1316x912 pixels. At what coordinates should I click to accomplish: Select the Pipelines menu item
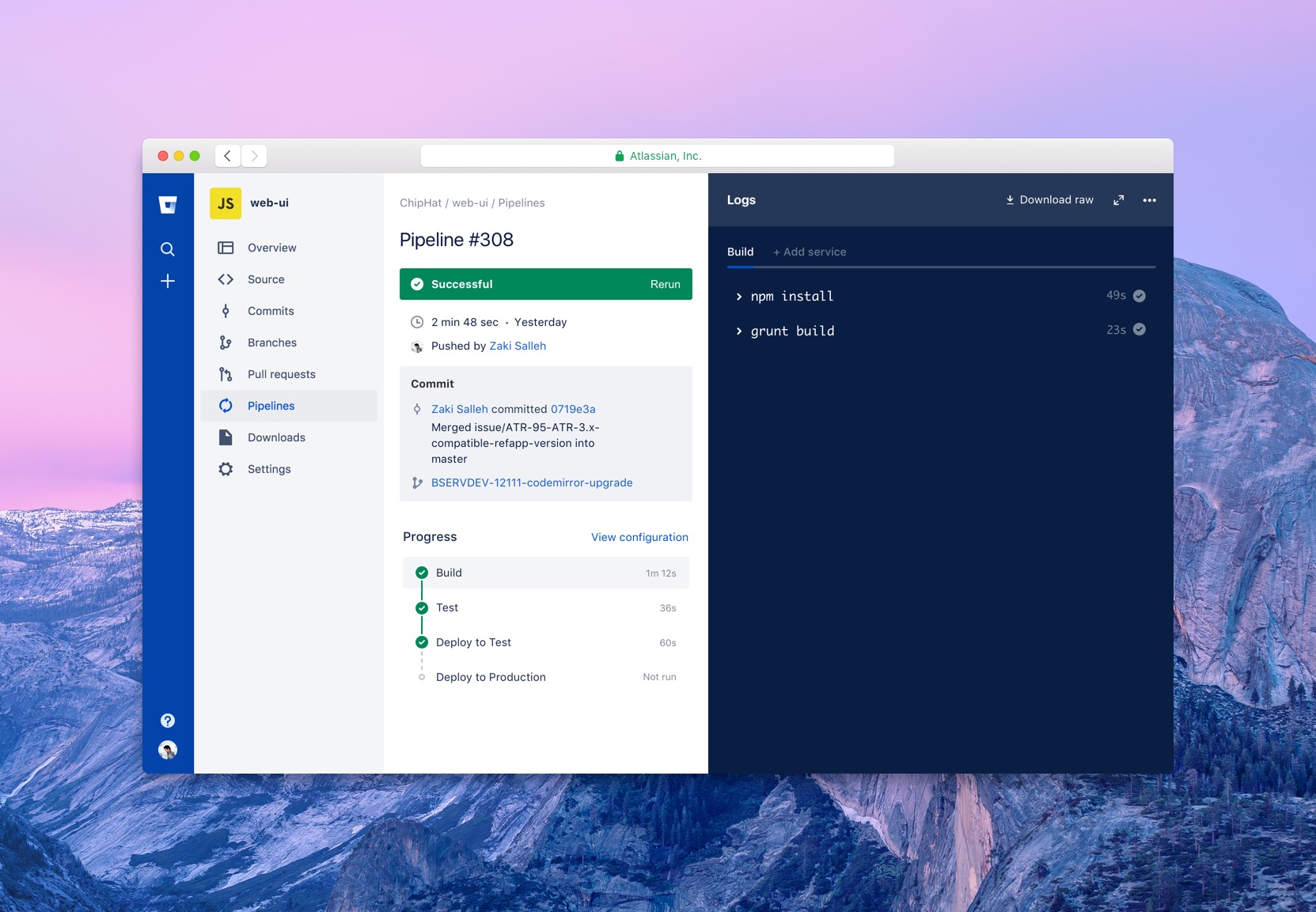point(288,406)
